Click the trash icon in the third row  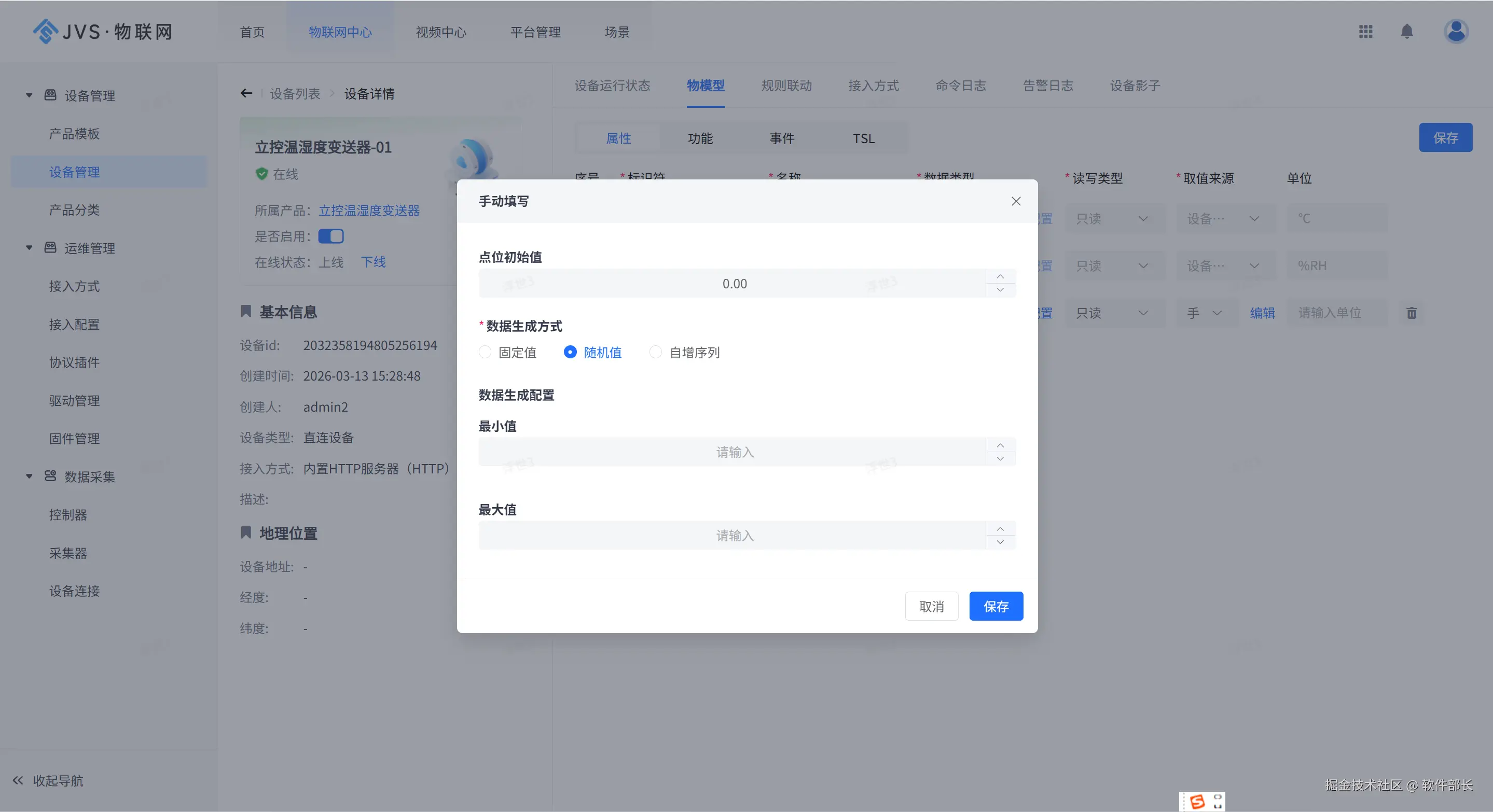coord(1411,313)
